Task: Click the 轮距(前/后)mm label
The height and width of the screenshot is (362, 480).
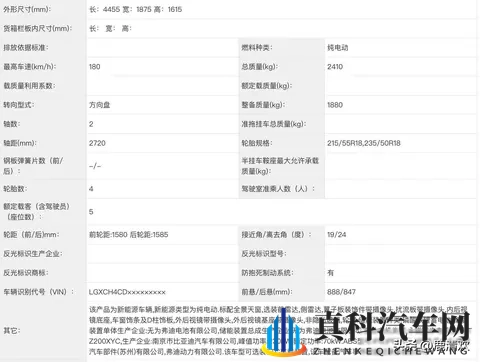Action: [x=31, y=234]
